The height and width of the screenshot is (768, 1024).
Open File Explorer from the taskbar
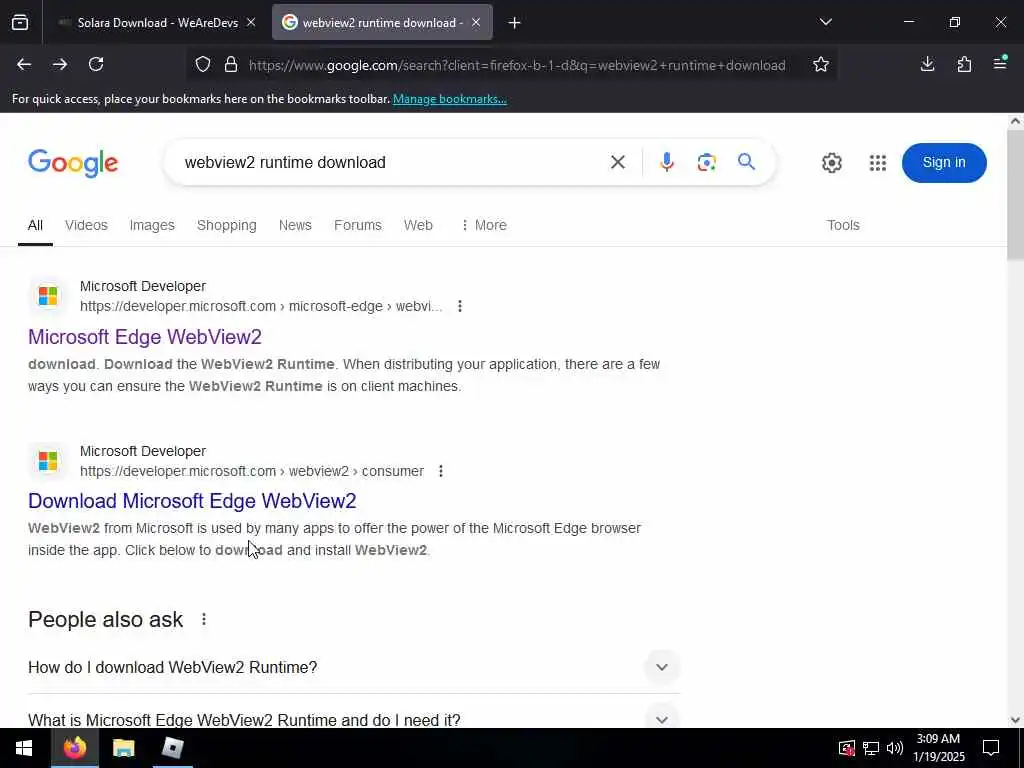123,748
